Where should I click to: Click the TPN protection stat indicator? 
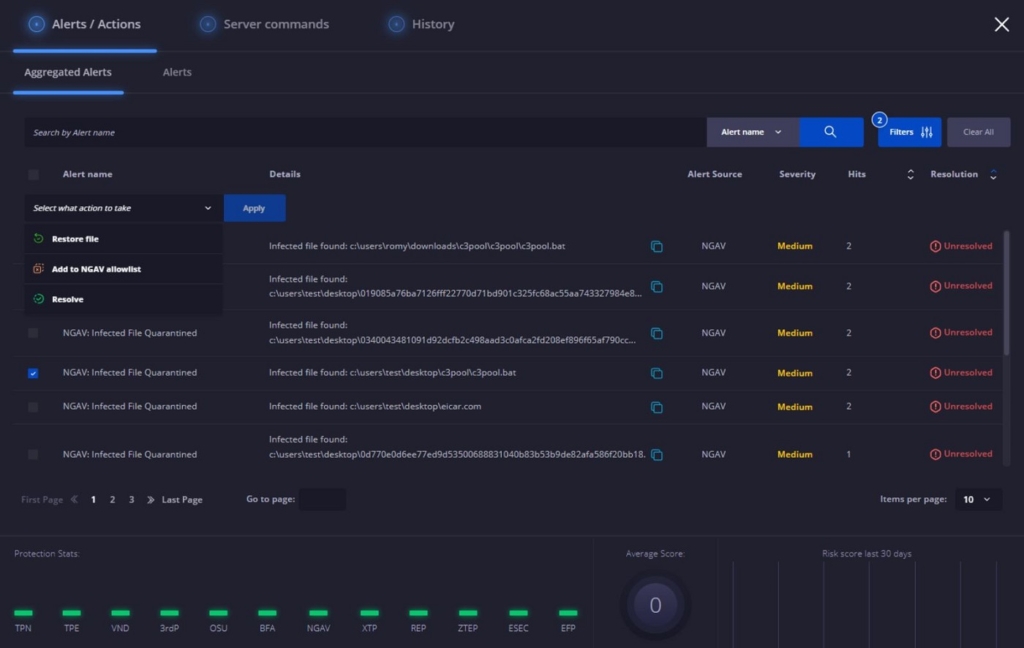point(23,613)
